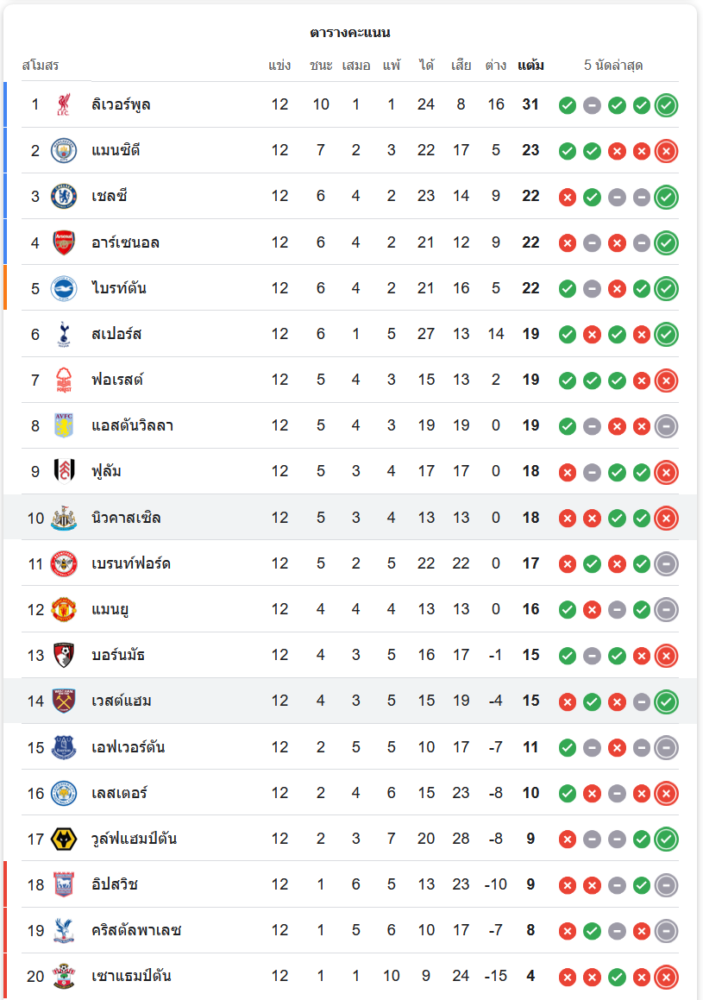This screenshot has height=1000, width=703.
Task: Click Liverpool's latest match win indicator
Action: tap(666, 105)
